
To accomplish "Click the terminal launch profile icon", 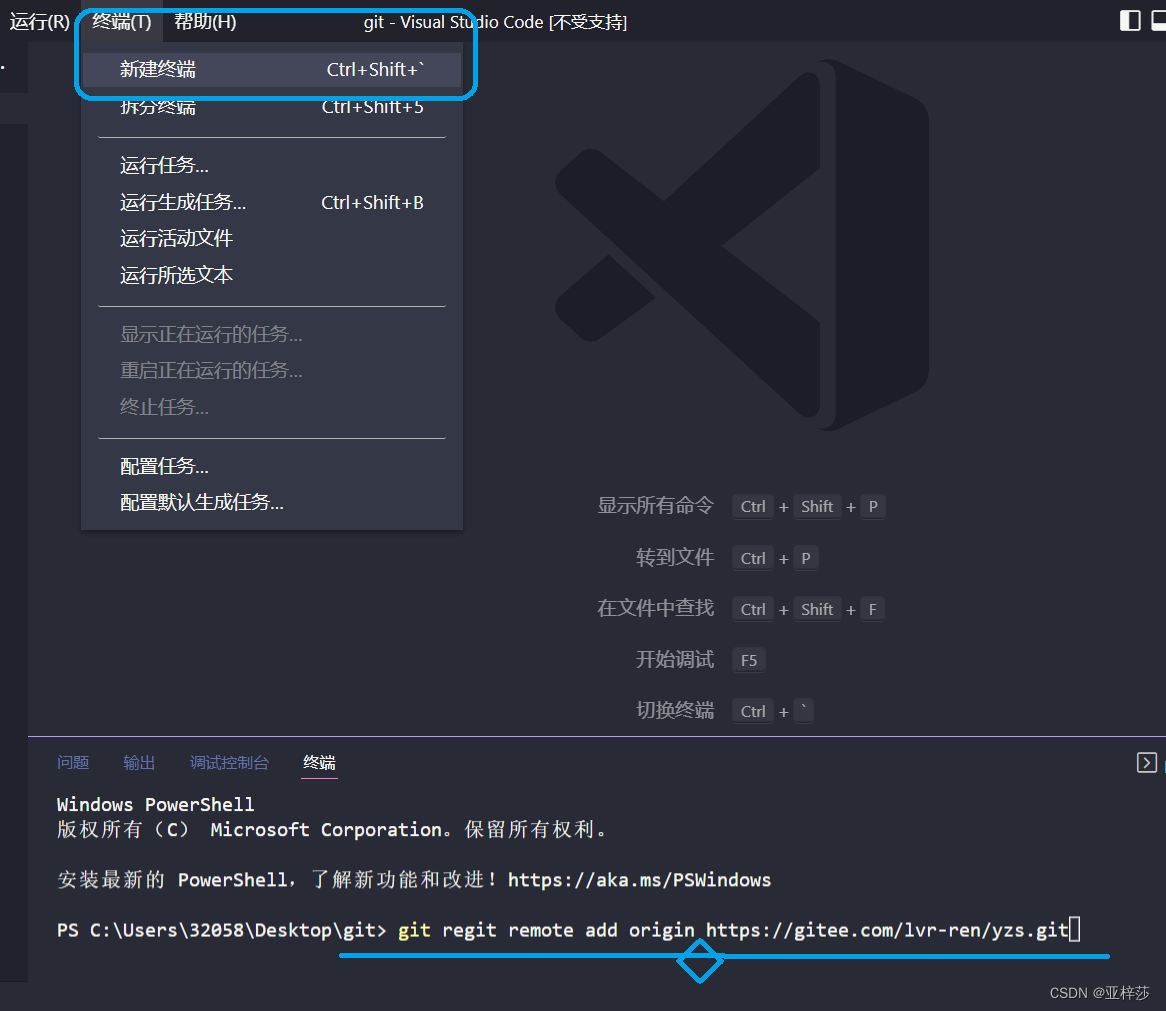I will click(x=1147, y=763).
